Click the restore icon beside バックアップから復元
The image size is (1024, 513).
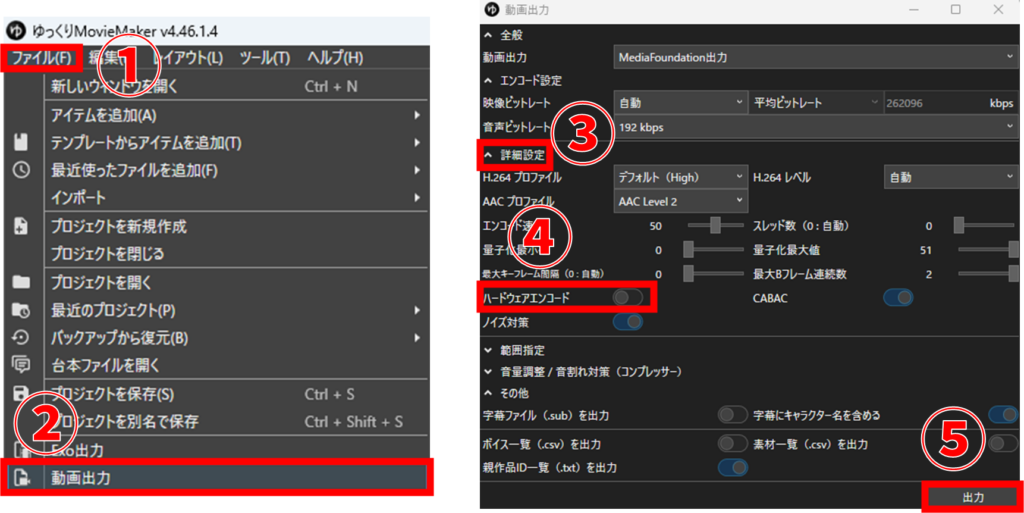[x=21, y=337]
